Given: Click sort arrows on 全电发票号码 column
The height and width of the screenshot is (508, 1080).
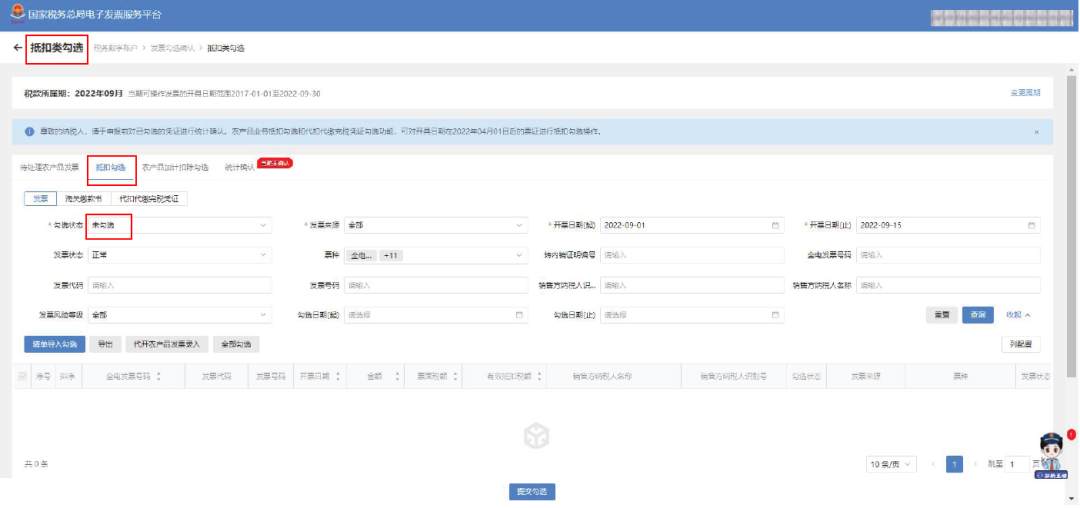Looking at the screenshot, I should tap(158, 377).
